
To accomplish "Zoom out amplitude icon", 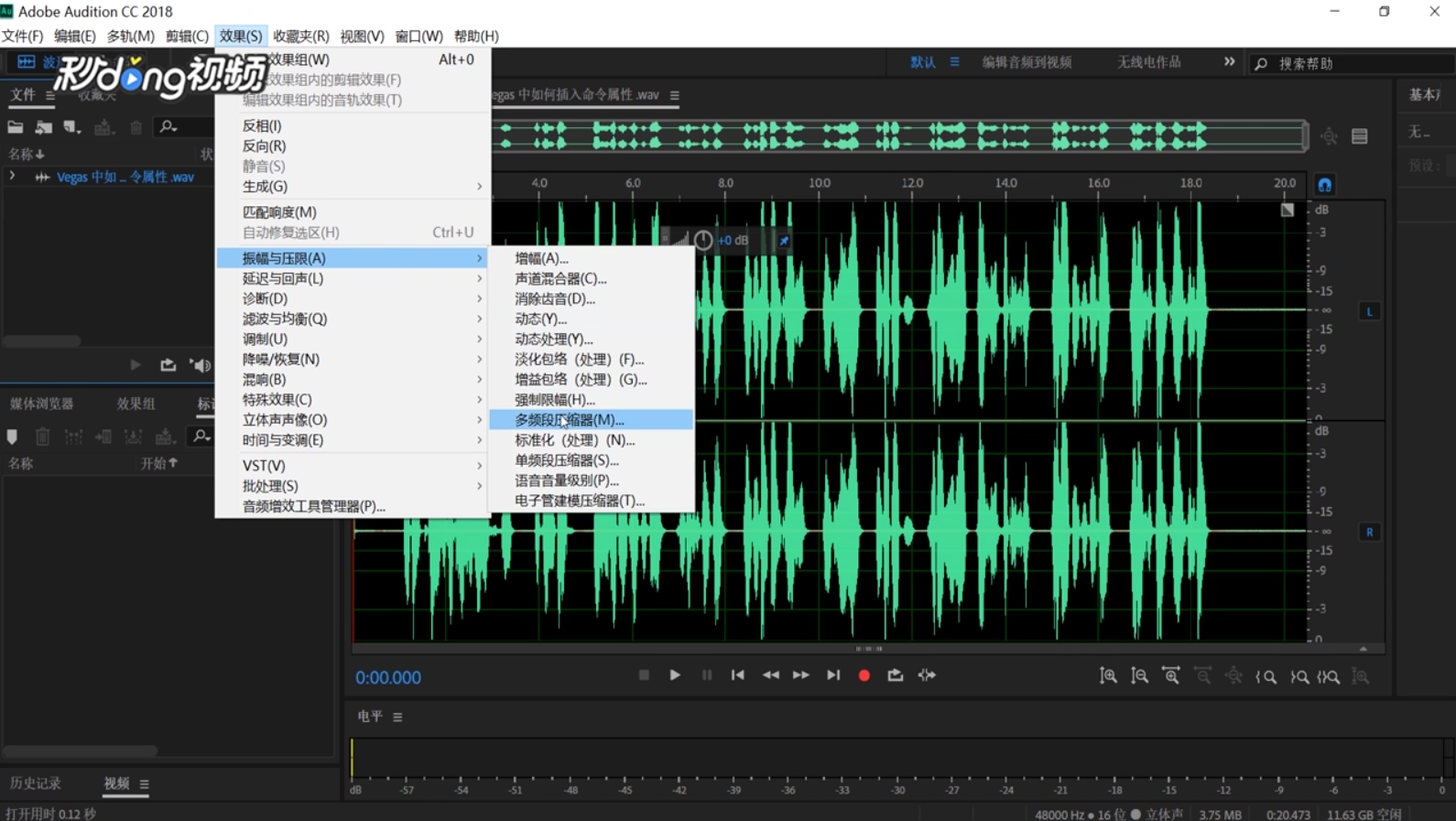I will (x=1139, y=676).
